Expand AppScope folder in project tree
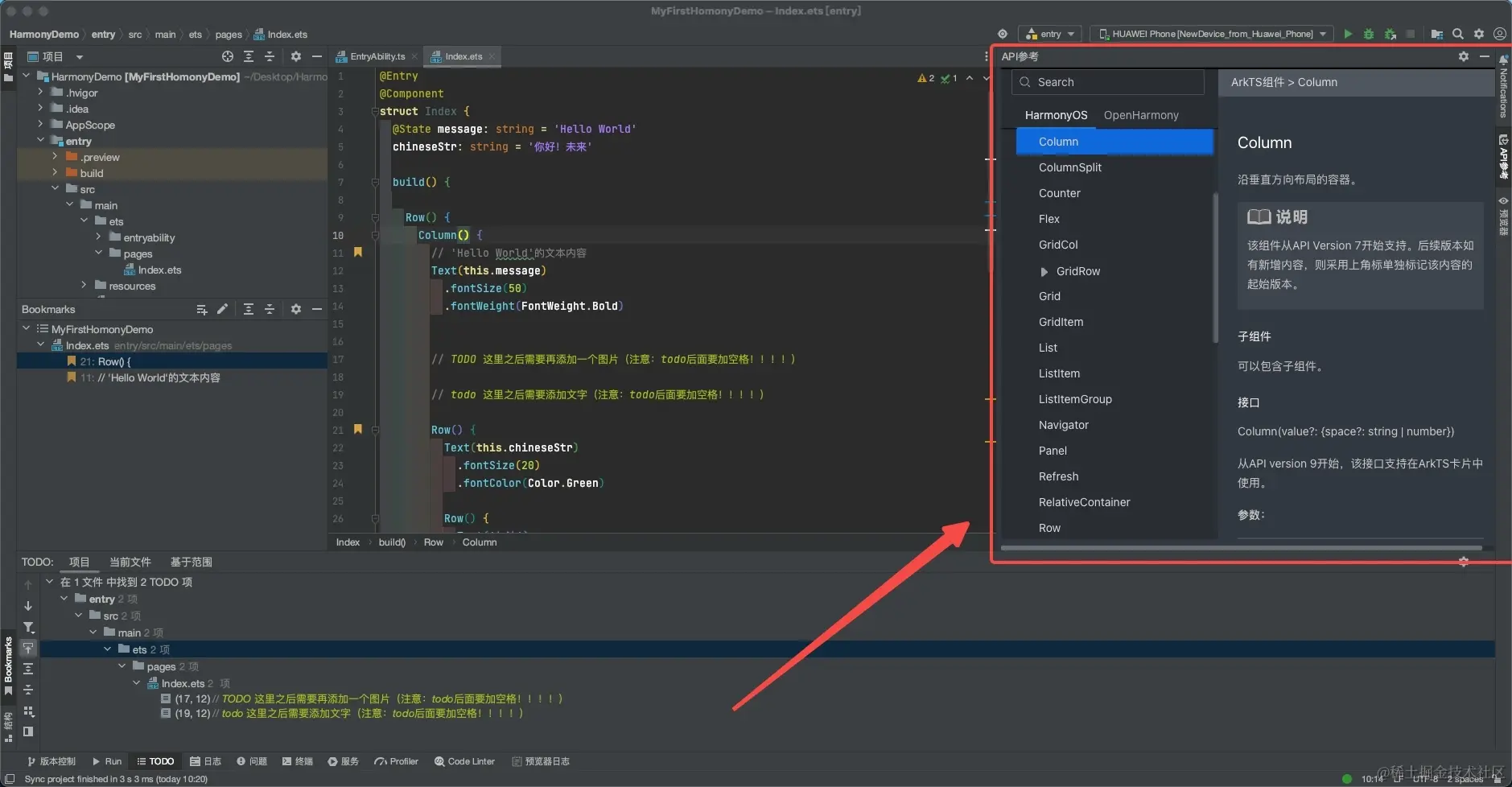The width and height of the screenshot is (1512, 787). (x=40, y=125)
